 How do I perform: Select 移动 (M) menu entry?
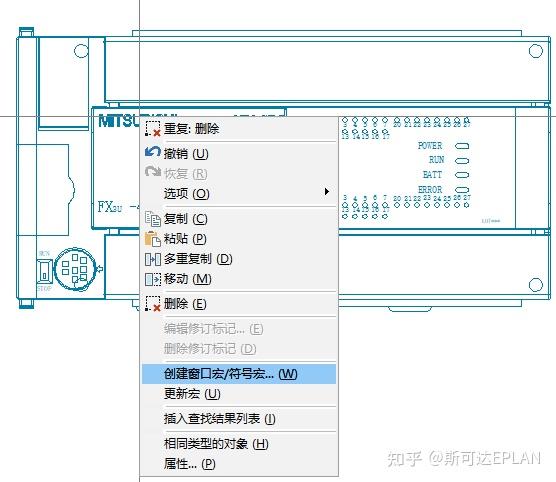pyautogui.click(x=239, y=279)
